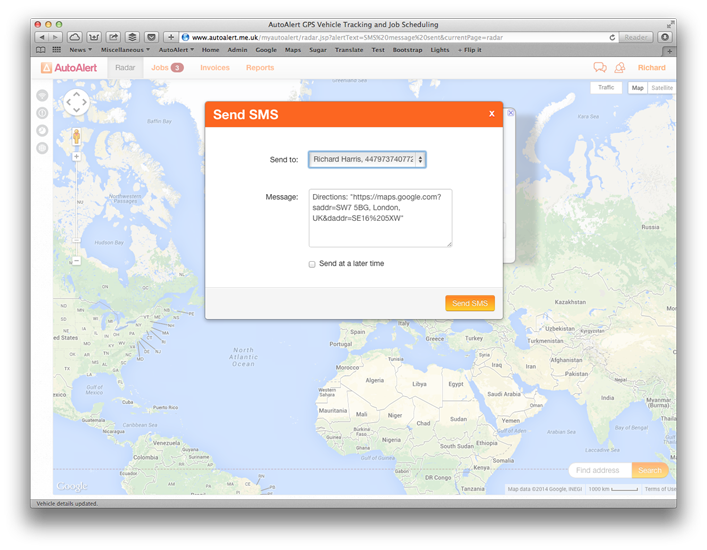This screenshot has height=550, width=707.
Task: Open Lights bookmark
Action: pyautogui.click(x=440, y=50)
